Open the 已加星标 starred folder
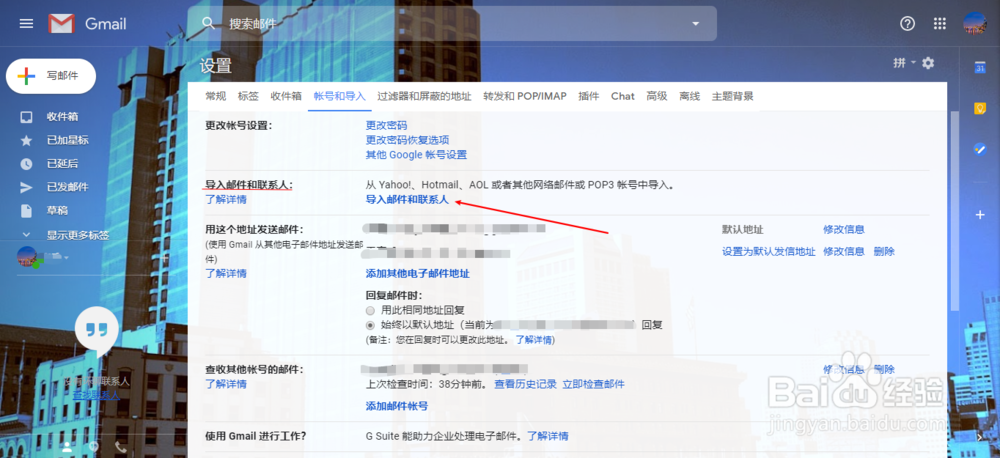The width and height of the screenshot is (1000, 458). [67, 140]
